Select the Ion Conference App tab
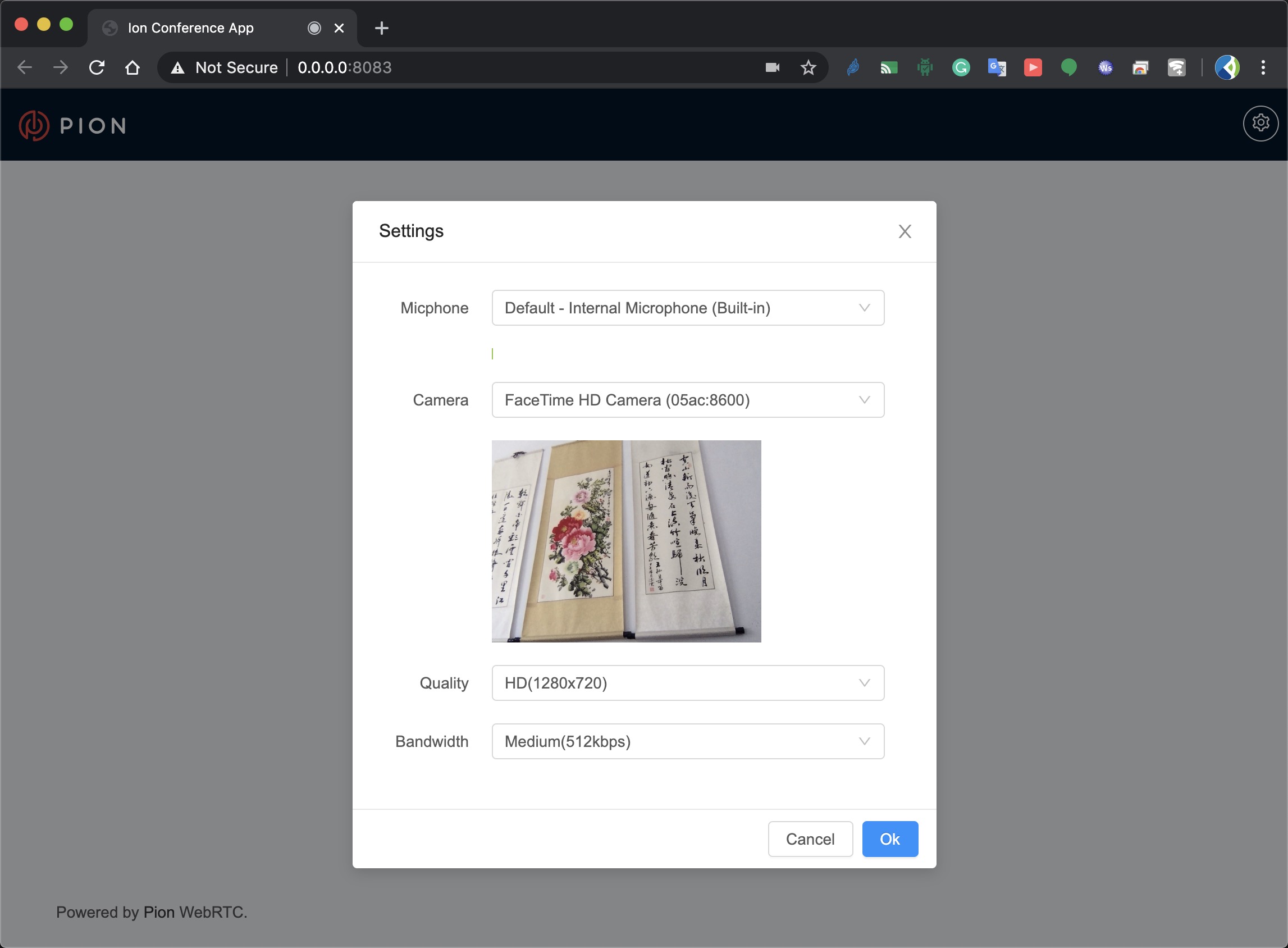 point(191,28)
